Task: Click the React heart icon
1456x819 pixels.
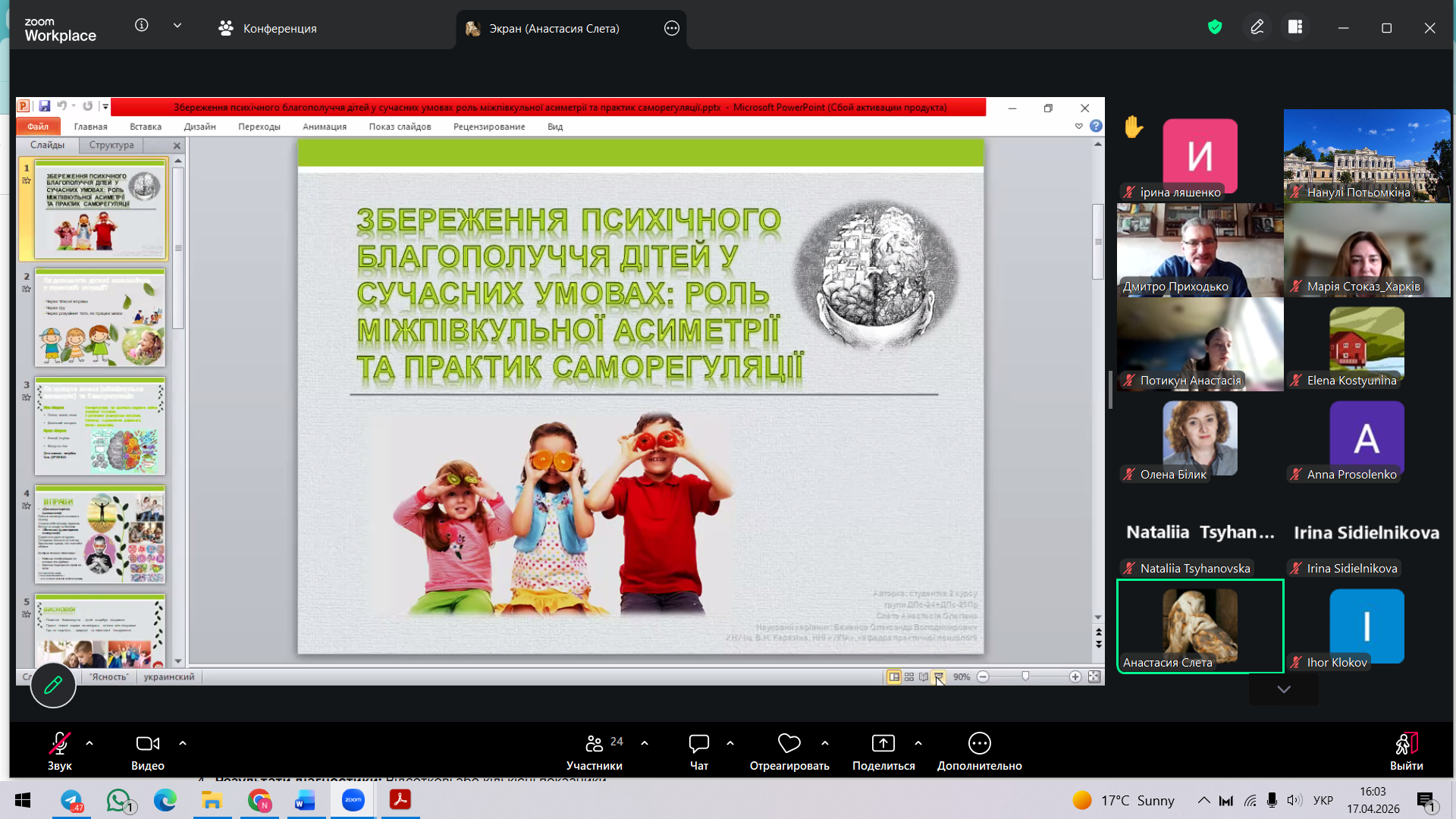Action: tap(789, 743)
